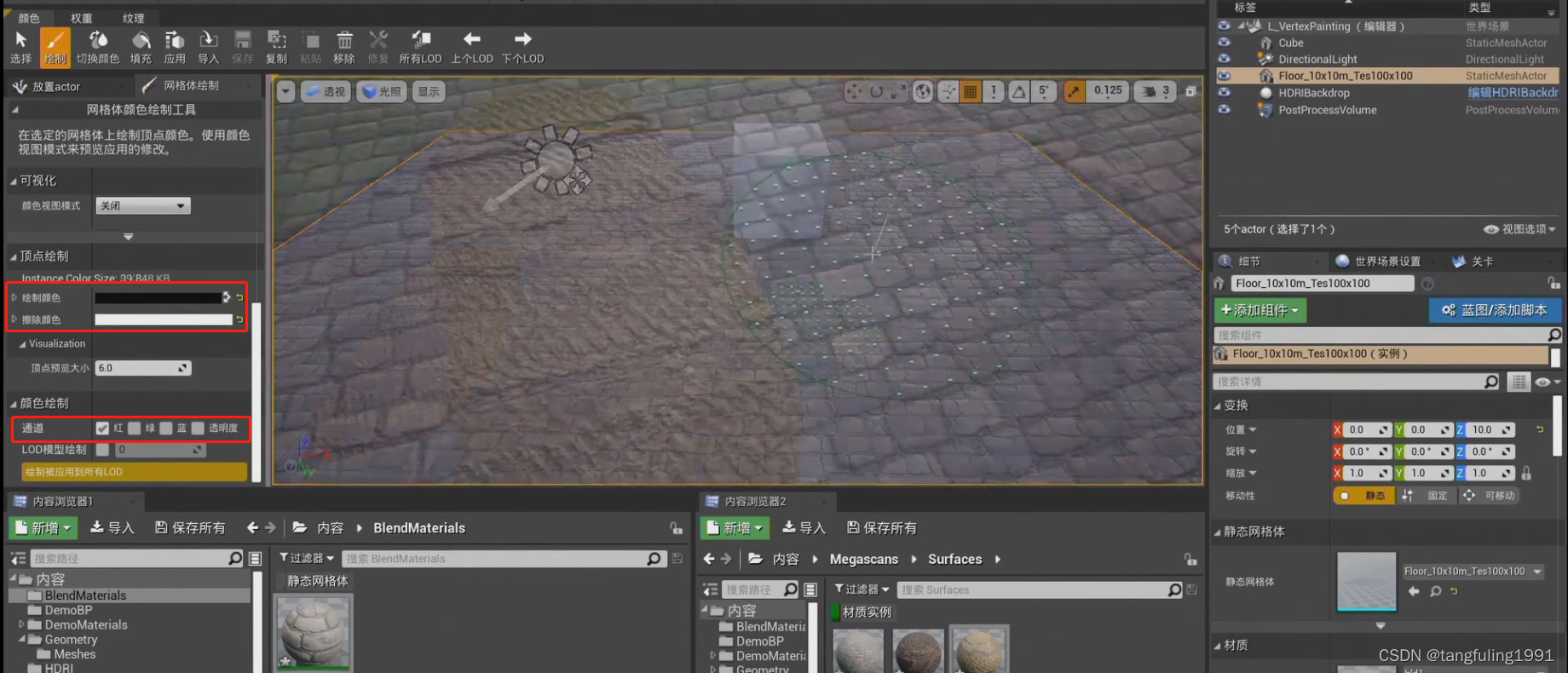Image resolution: width=1568 pixels, height=673 pixels.
Task: Reset 绘制颜色 with its yellow arrow
Action: coord(240,297)
